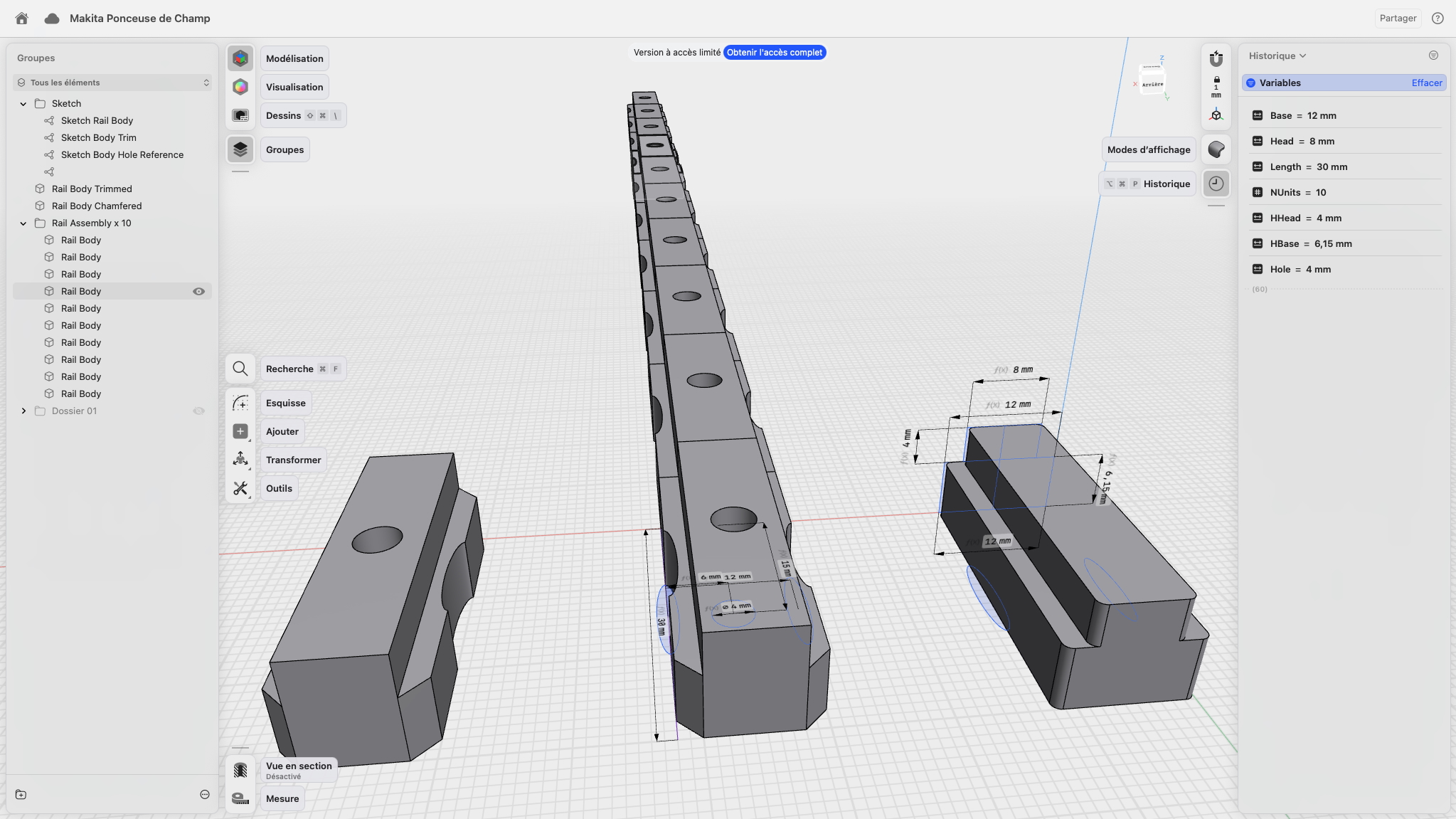Open the Tous les éléments filter dropdown
This screenshot has width=1456, height=819.
pos(113,83)
